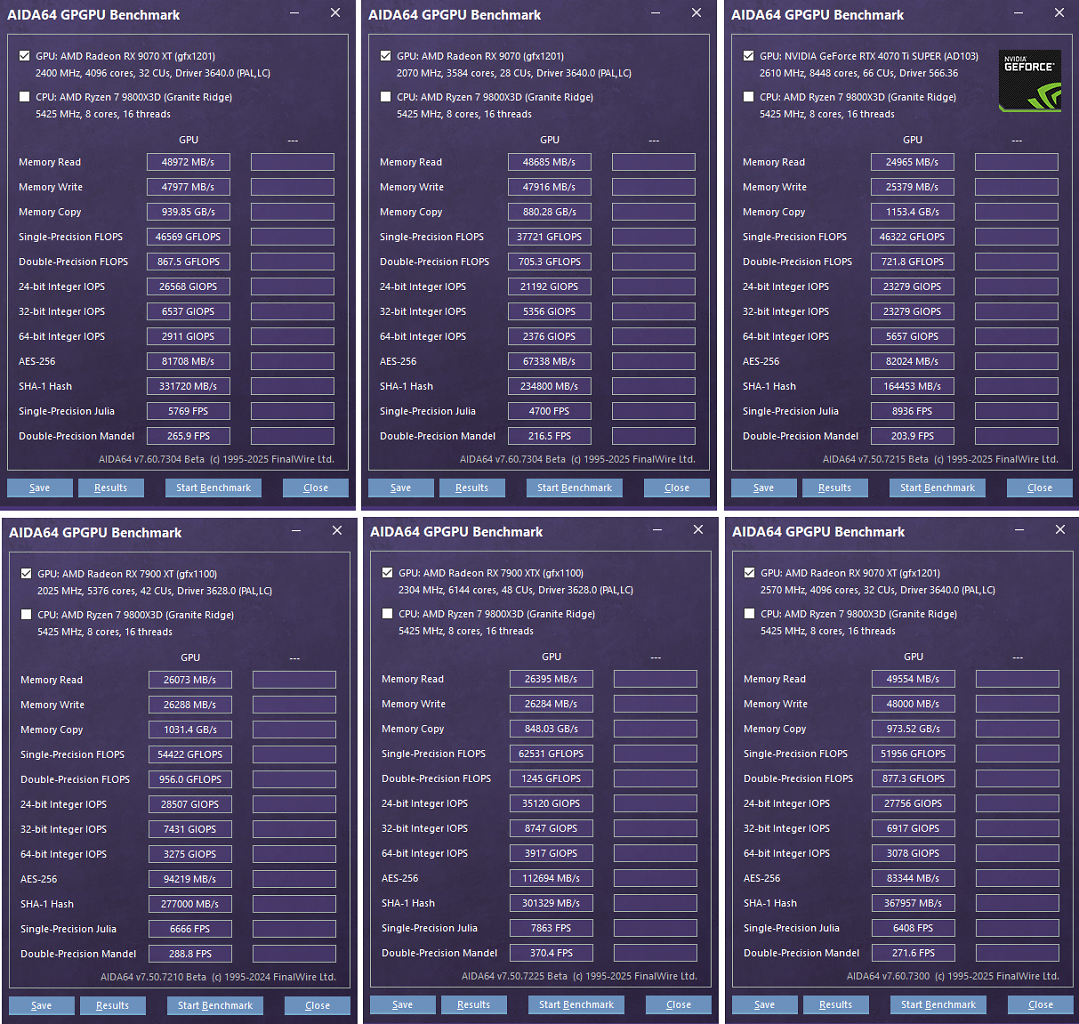This screenshot has width=1079, height=1024.
Task: Open Results in RX 9070 XT 2400 MHz window
Action: [111, 488]
